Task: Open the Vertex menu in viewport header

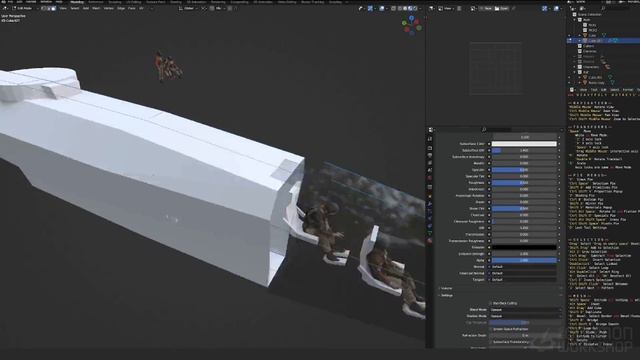Action: point(109,8)
